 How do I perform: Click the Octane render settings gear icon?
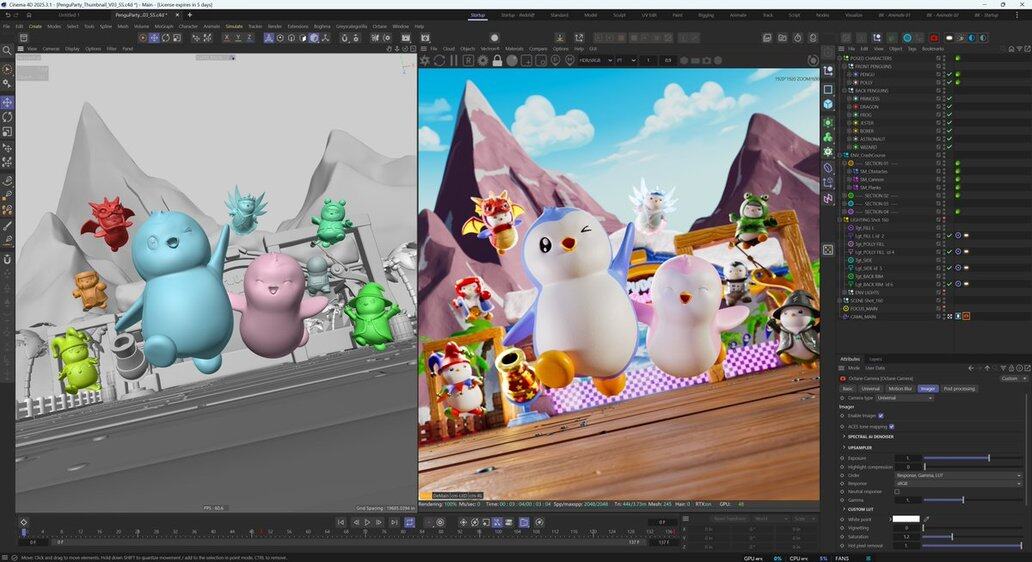[x=483, y=61]
